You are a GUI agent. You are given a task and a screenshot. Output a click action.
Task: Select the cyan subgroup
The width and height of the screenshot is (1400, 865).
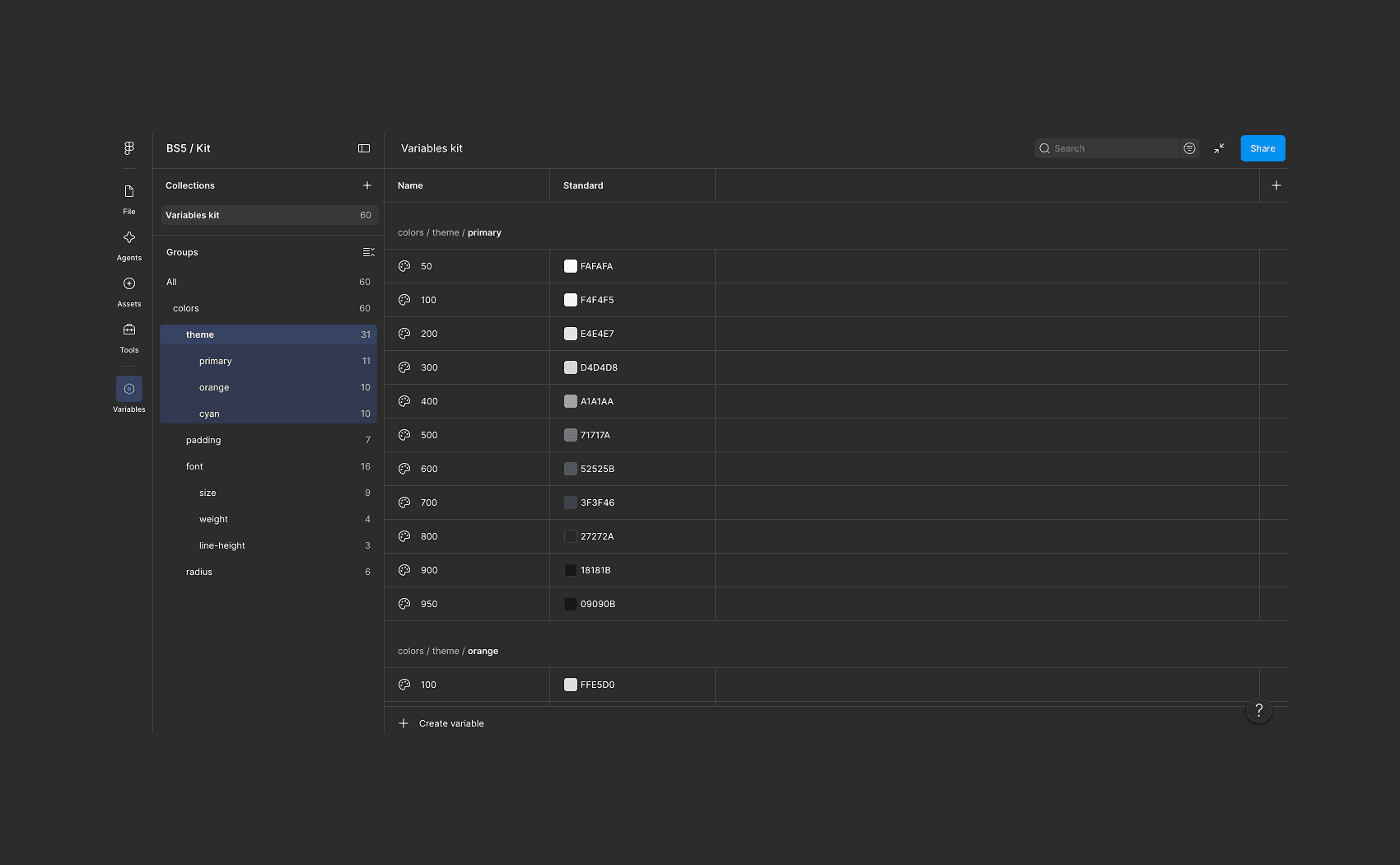[268, 414]
